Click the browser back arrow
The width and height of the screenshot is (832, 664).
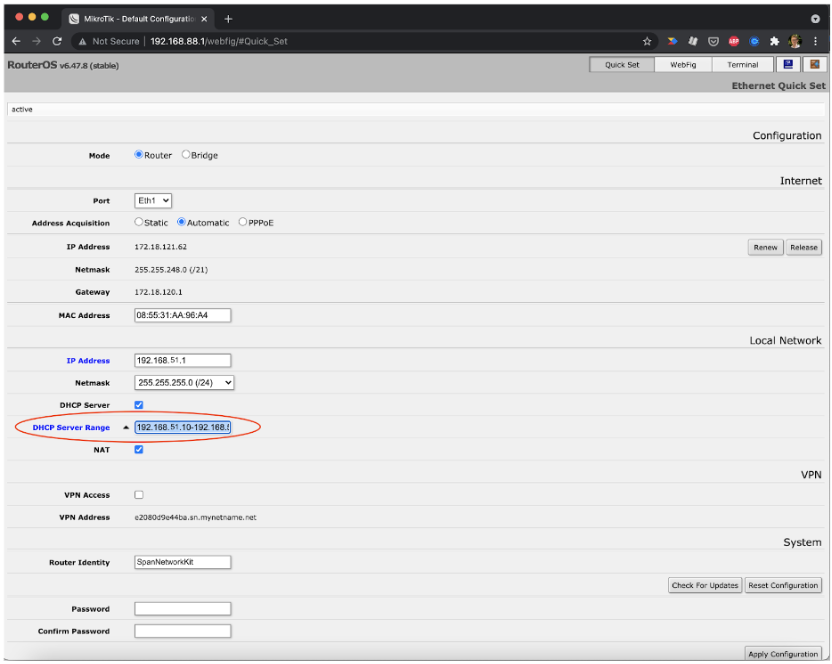pyautogui.click(x=15, y=41)
